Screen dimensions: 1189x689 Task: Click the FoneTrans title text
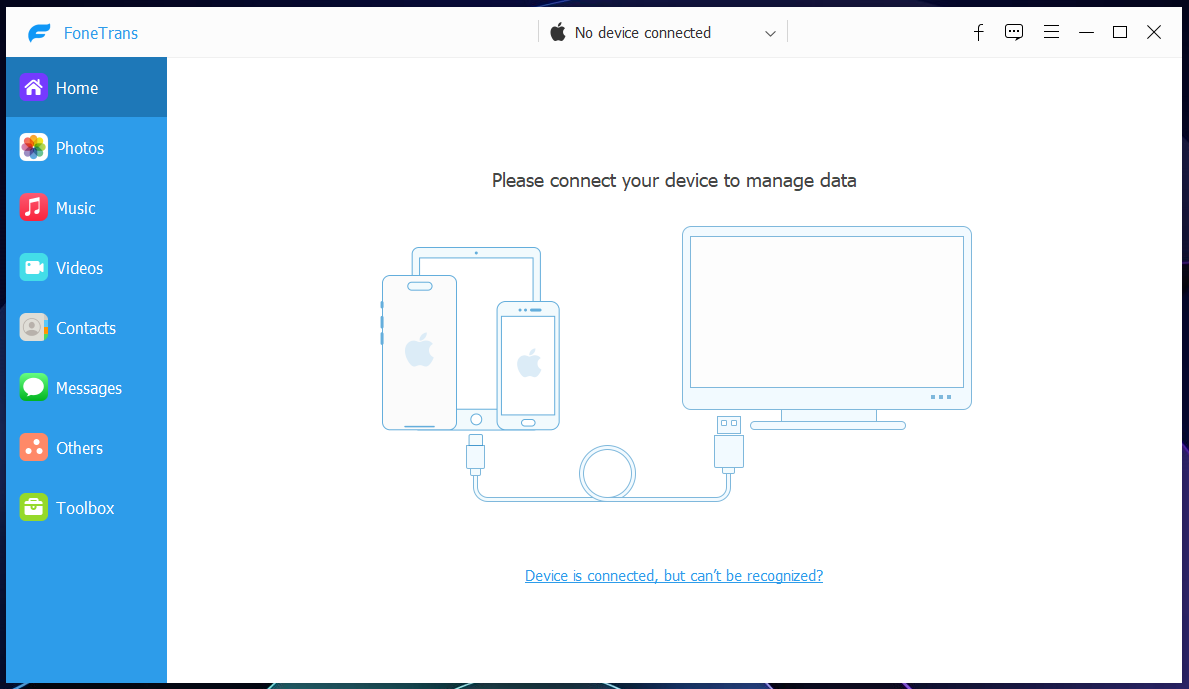point(101,33)
